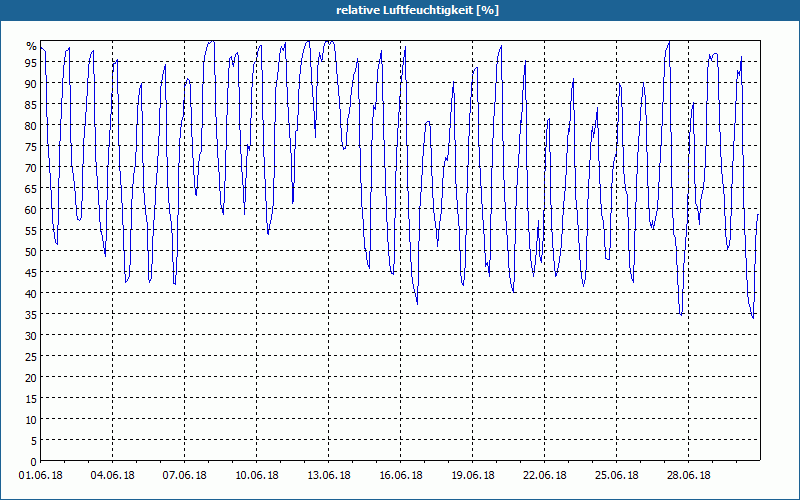Select the 10 y-axis label
The image size is (800, 500).
[32, 419]
